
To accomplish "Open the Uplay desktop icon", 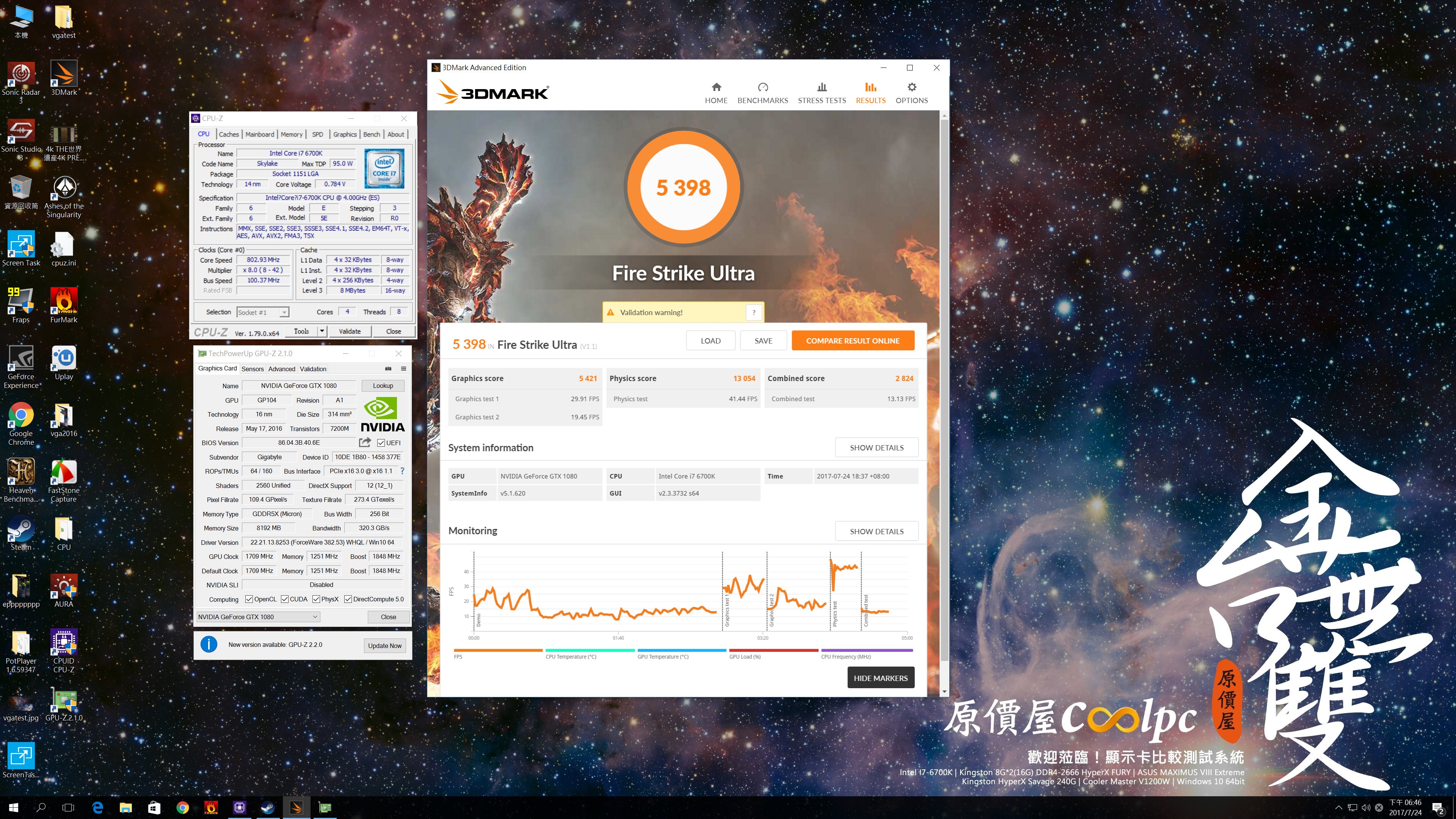I will pos(64,362).
